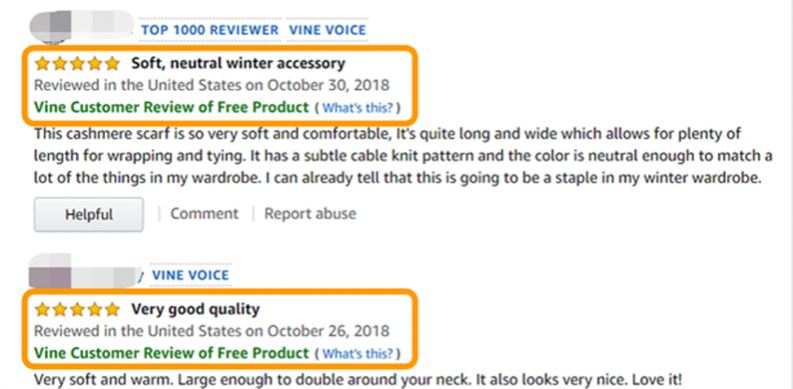Click the cashmere scarf review body text
The image size is (793, 389).
[x=403, y=156]
